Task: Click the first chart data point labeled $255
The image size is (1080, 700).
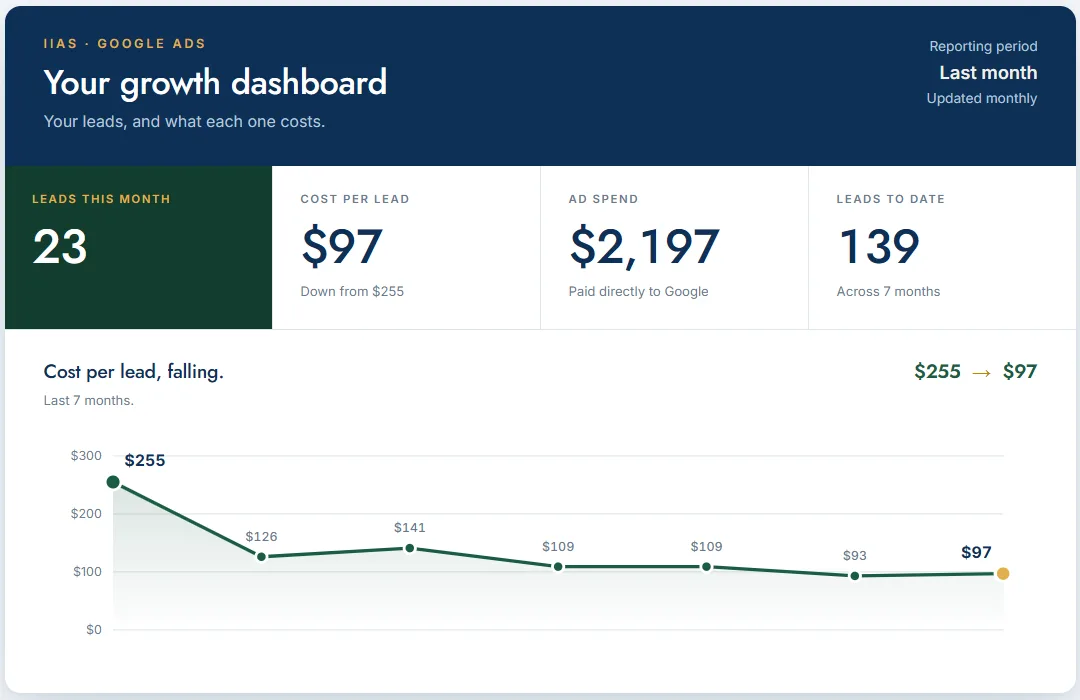Action: [113, 482]
